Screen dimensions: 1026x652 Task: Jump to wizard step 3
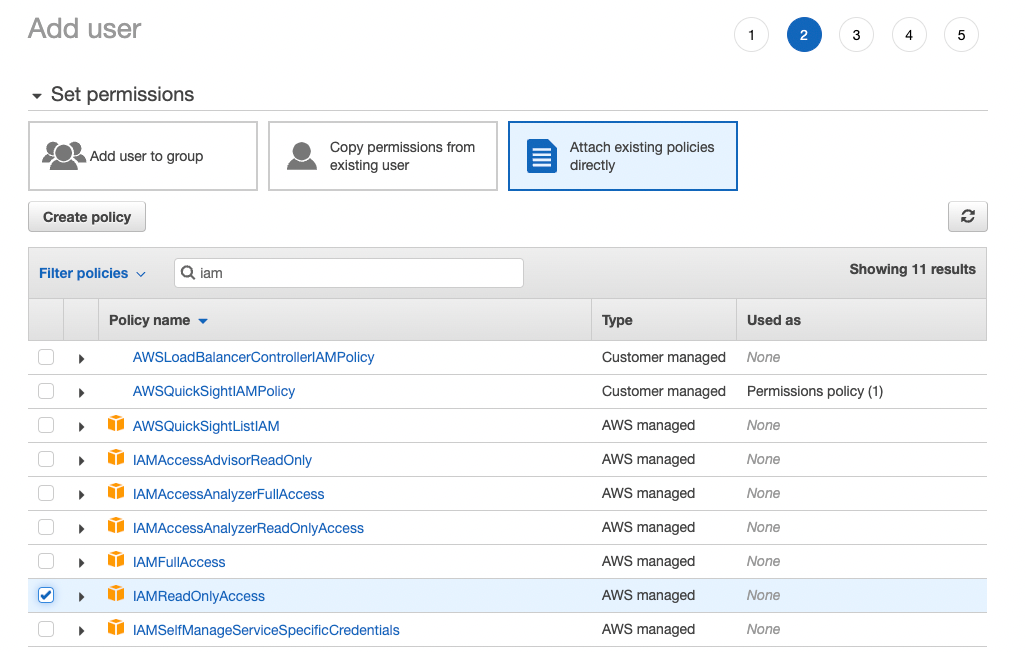click(856, 35)
